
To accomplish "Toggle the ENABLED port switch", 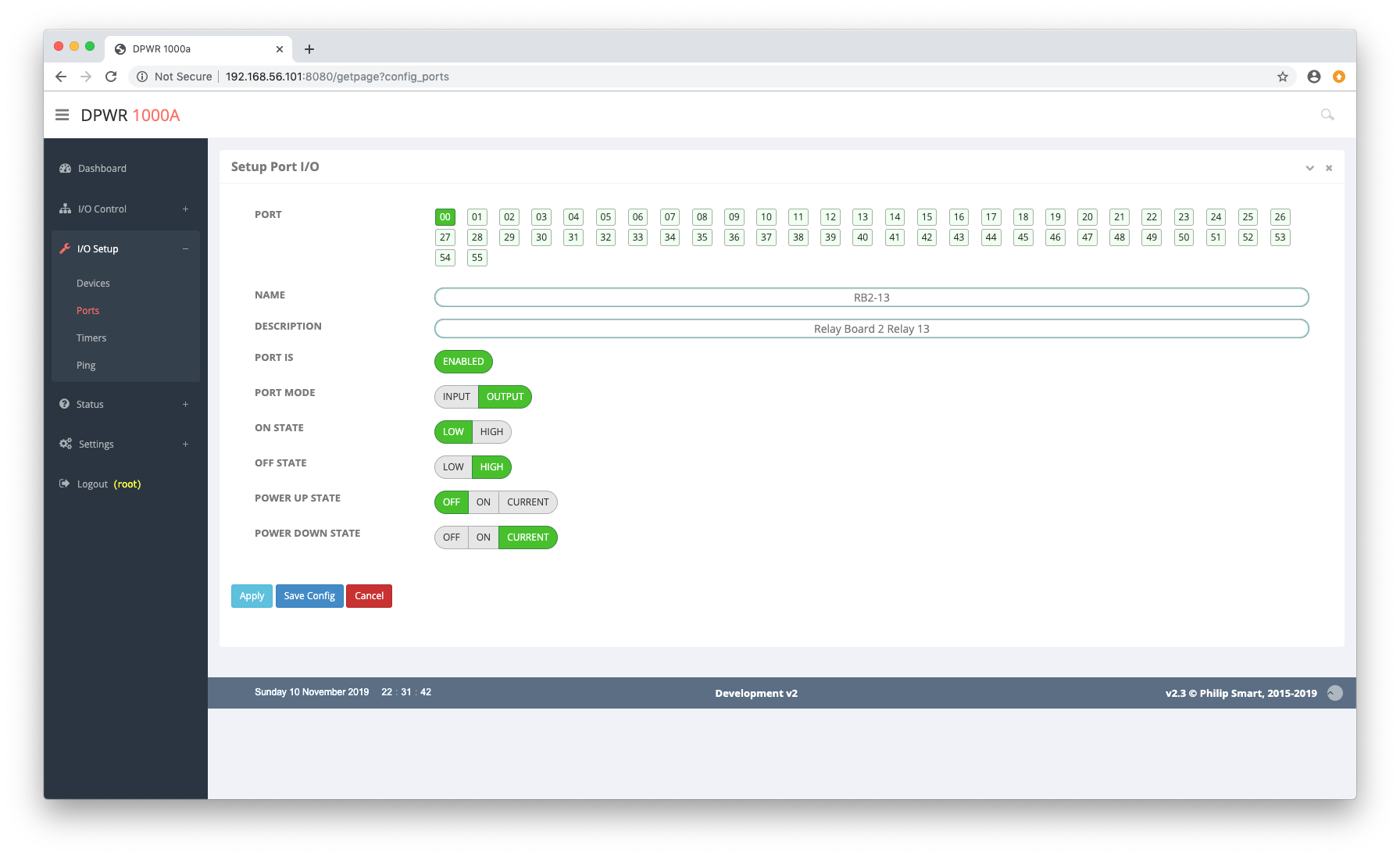I will (463, 362).
